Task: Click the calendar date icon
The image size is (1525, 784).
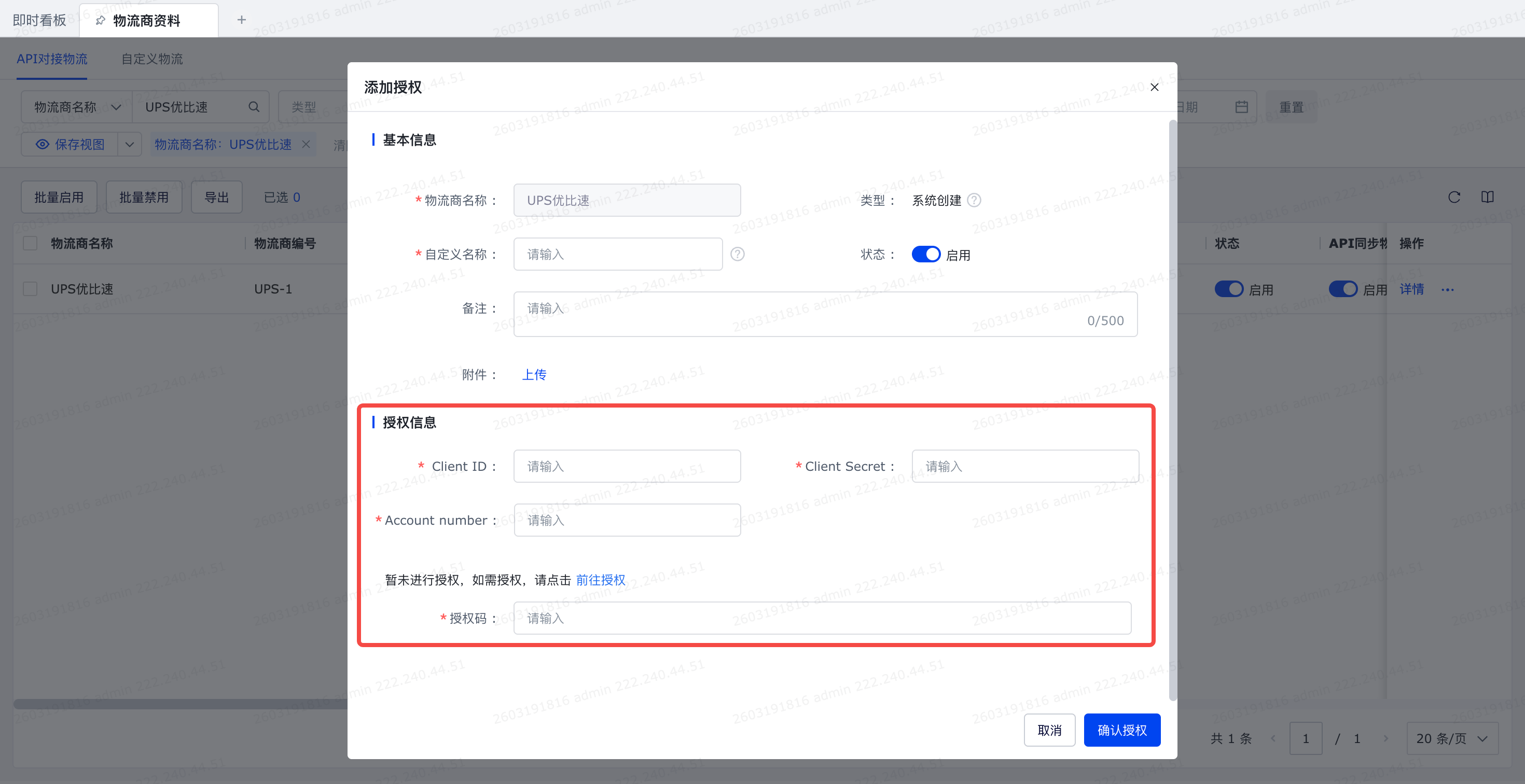Action: 1241,107
